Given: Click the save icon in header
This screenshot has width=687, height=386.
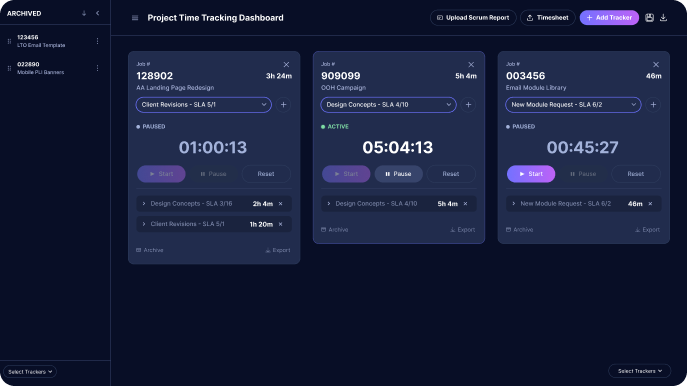Looking at the screenshot, I should 649,18.
